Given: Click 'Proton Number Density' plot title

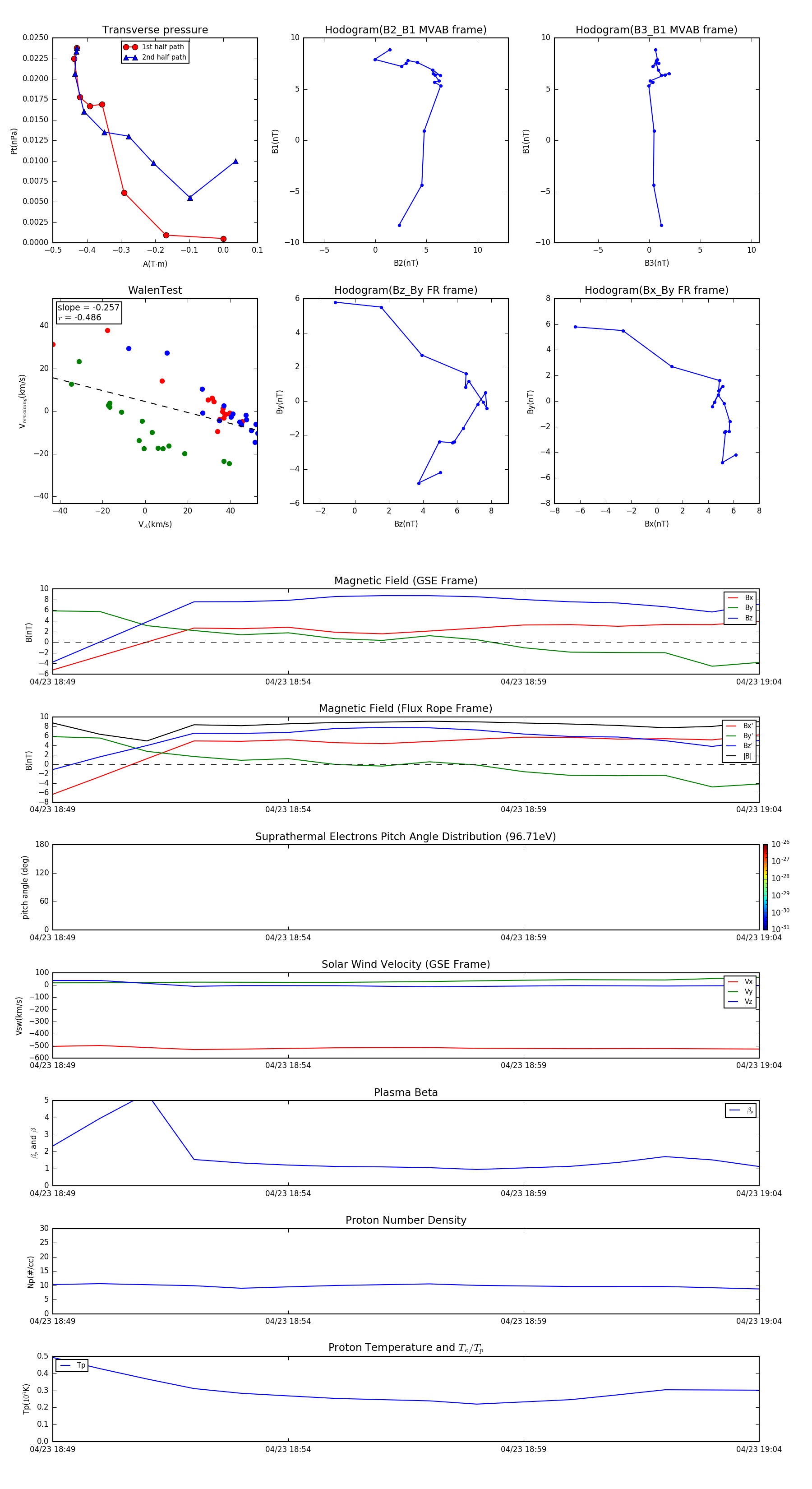Looking at the screenshot, I should click(x=406, y=1220).
